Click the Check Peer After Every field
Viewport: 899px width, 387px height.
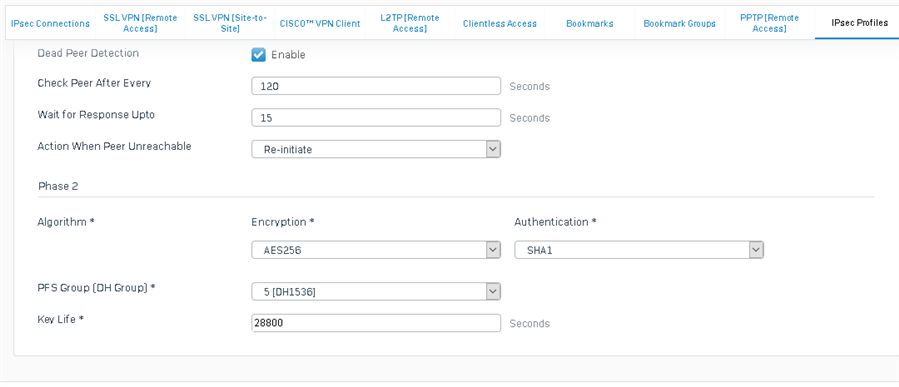(x=376, y=87)
